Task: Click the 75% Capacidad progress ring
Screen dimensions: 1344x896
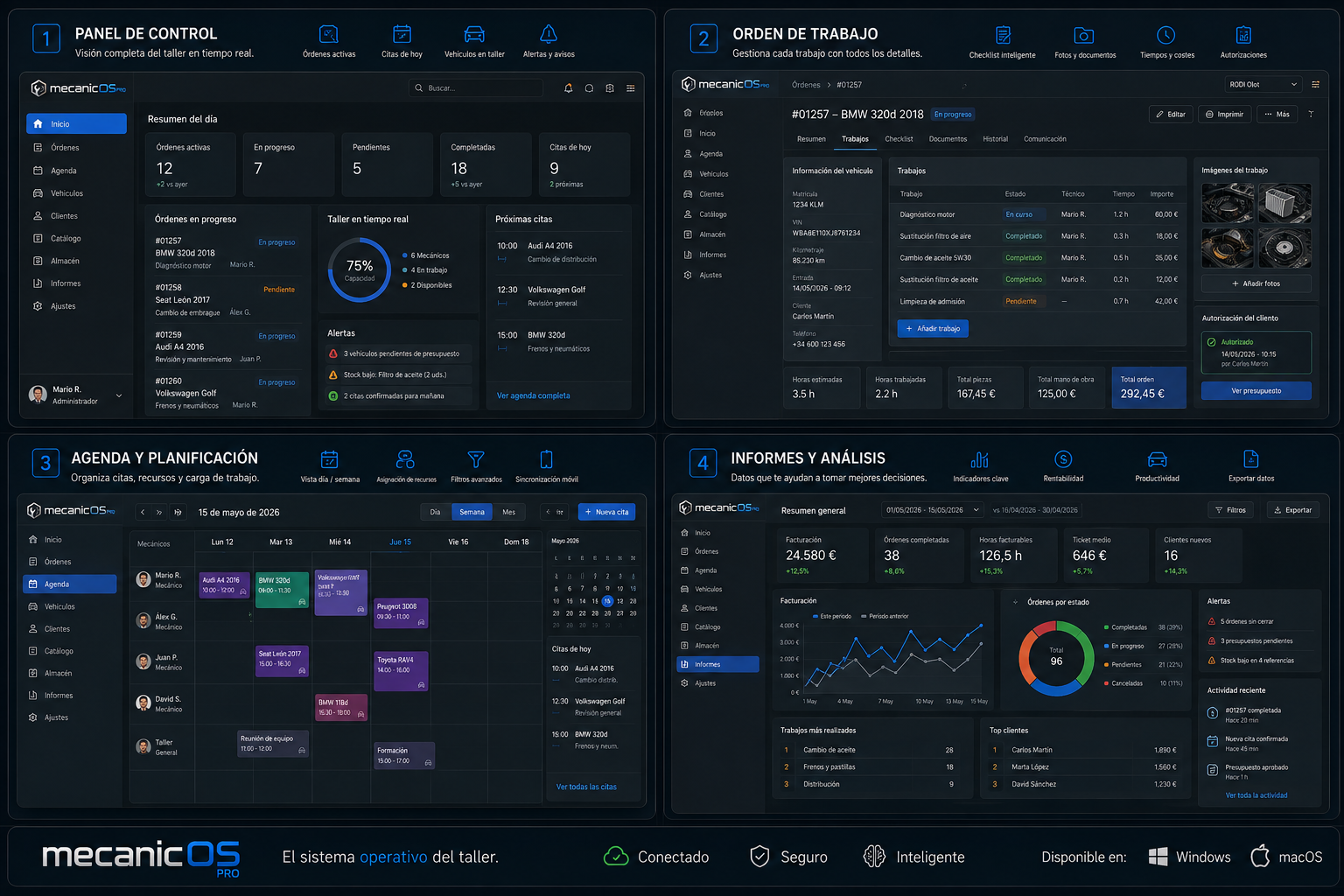Action: (x=360, y=270)
